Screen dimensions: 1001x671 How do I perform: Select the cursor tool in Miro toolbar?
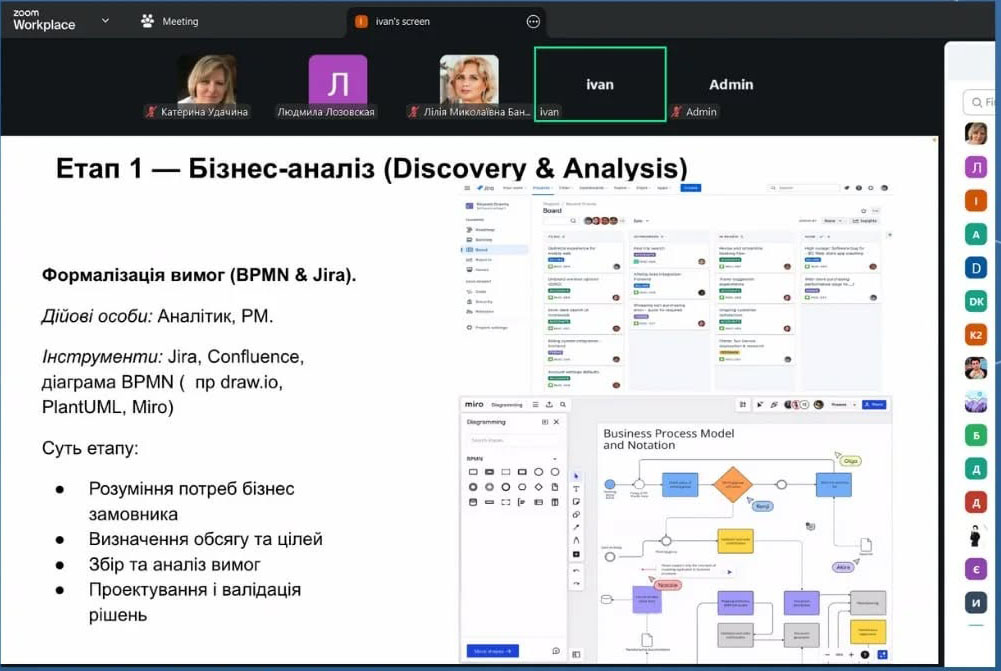(x=576, y=475)
